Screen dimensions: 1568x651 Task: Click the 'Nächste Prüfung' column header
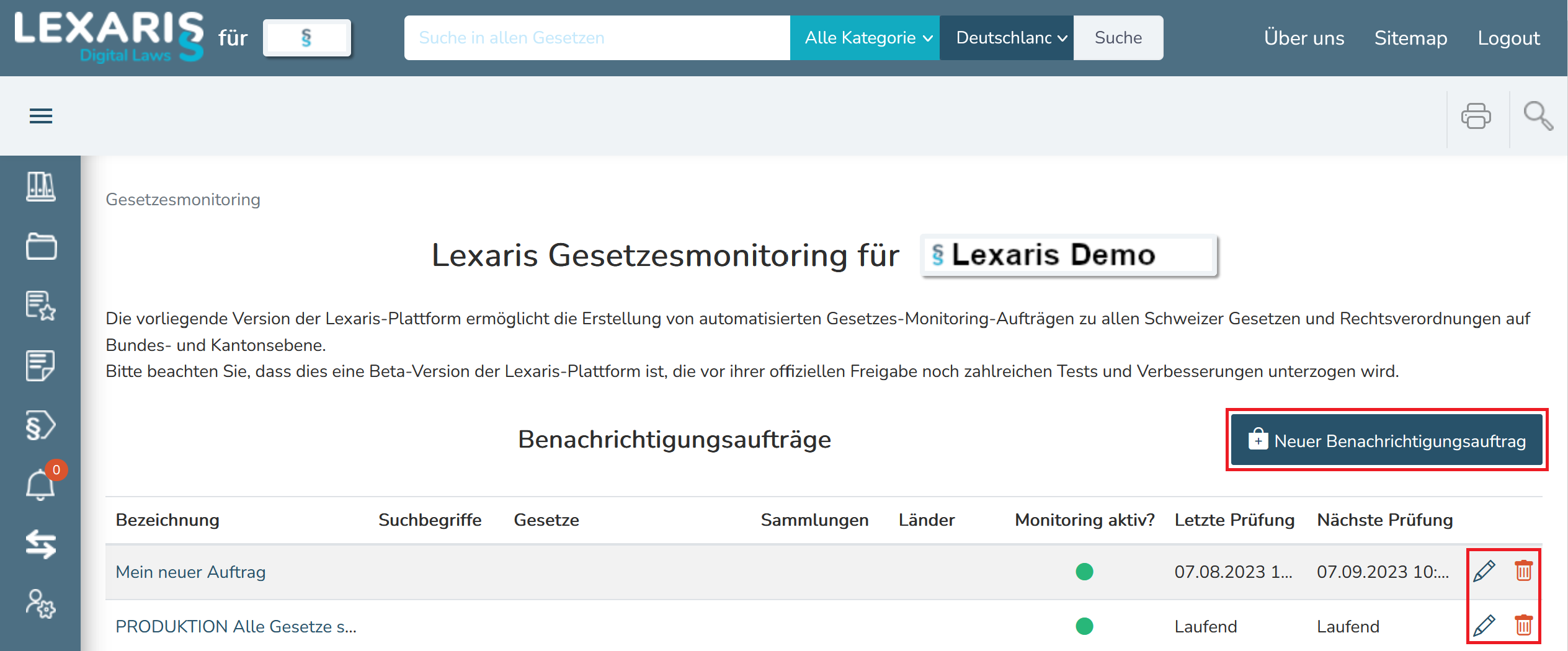pyautogui.click(x=1384, y=520)
